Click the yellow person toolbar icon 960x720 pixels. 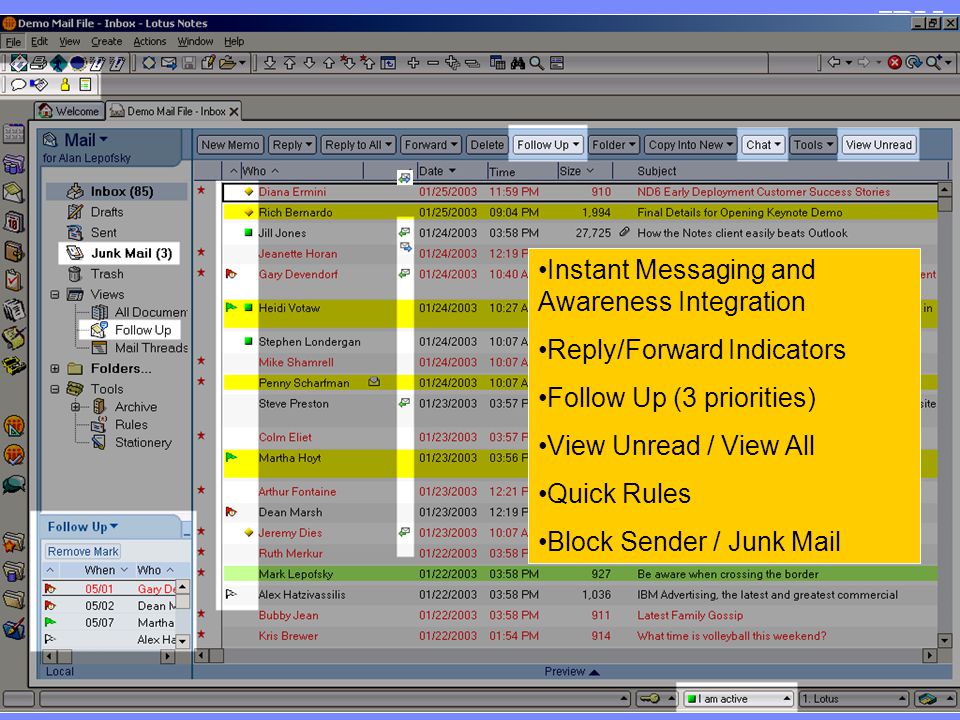[x=65, y=84]
